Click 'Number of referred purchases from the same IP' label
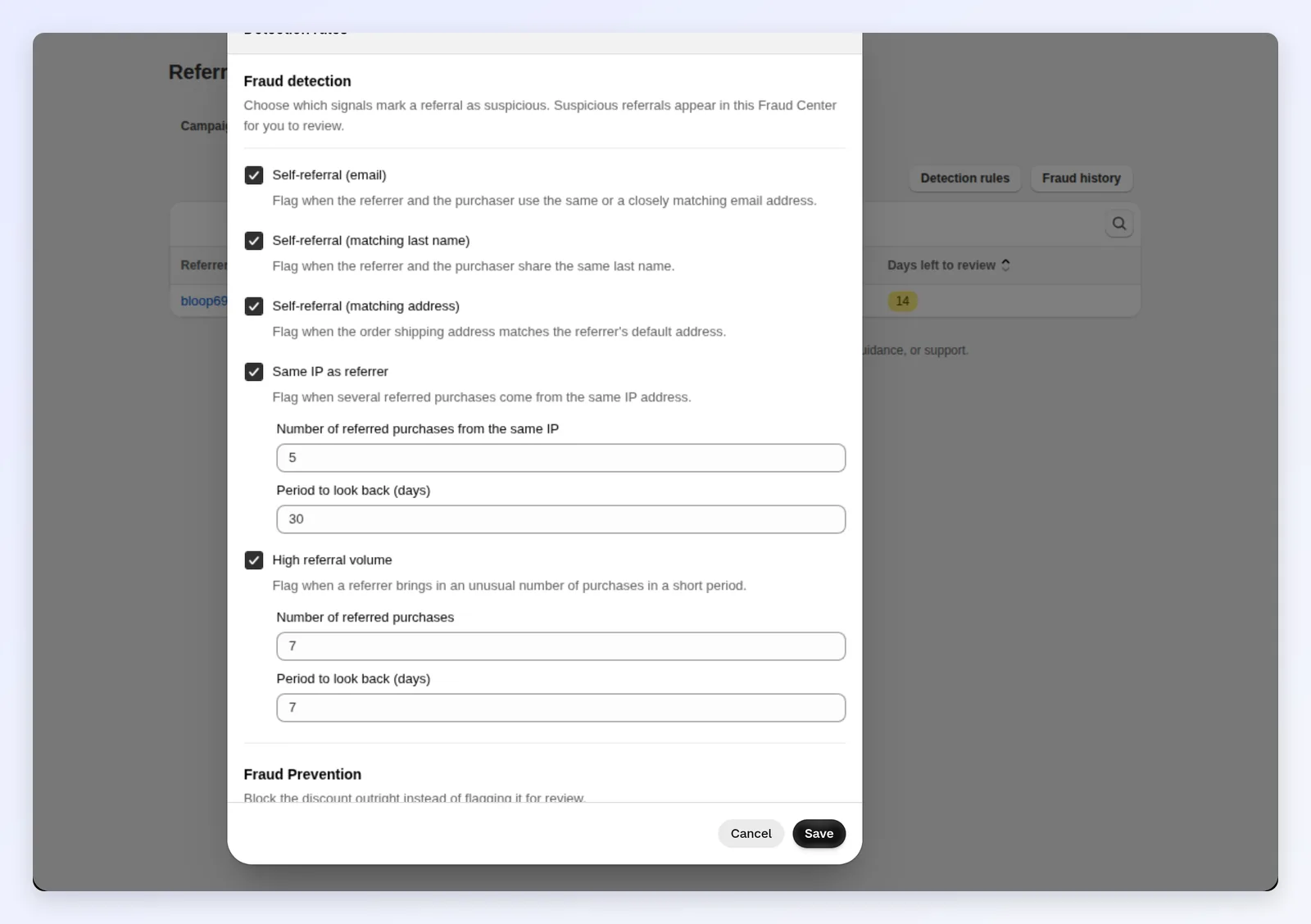 [x=418, y=429]
